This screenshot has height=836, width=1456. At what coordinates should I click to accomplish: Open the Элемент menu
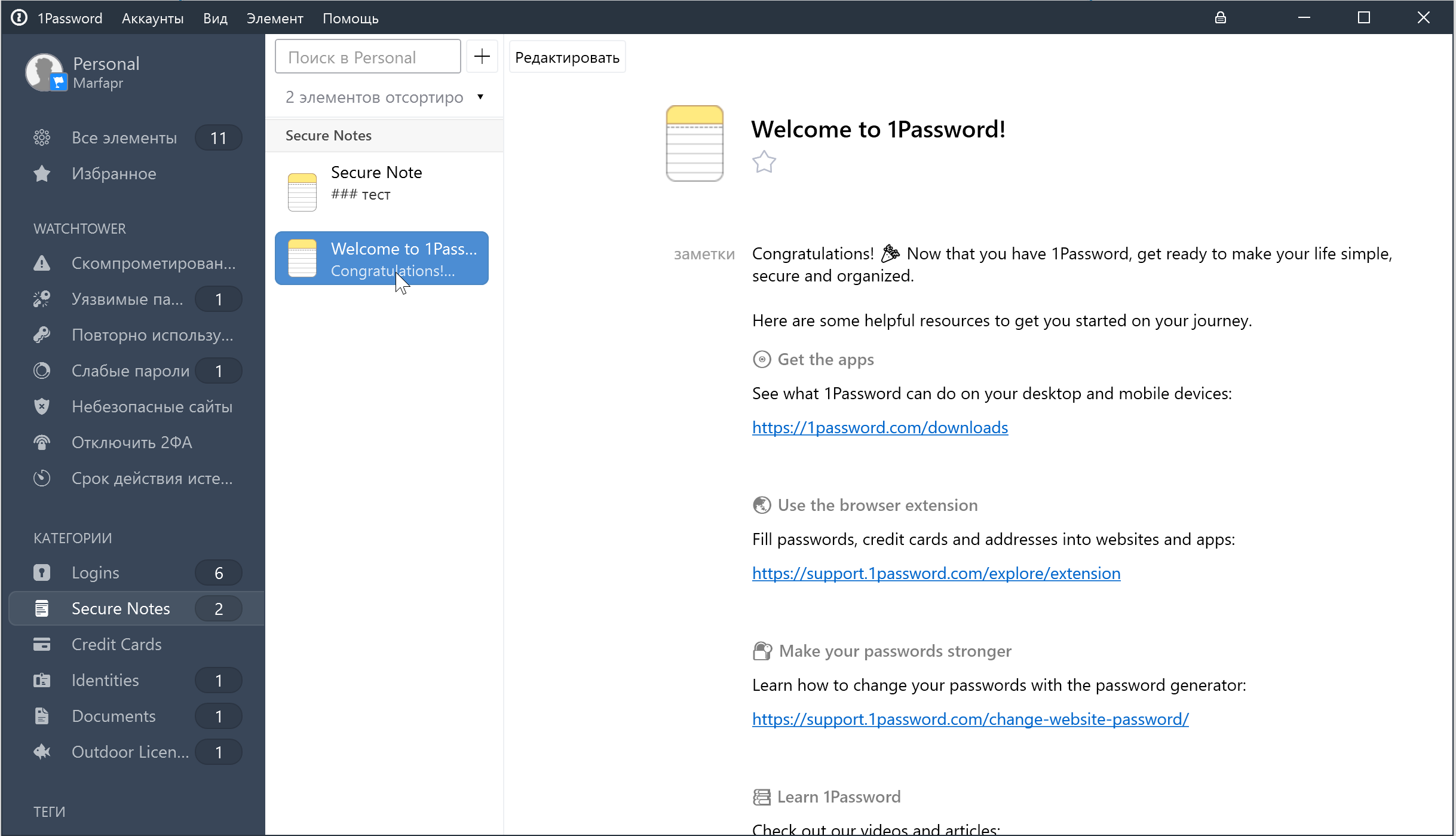click(275, 19)
